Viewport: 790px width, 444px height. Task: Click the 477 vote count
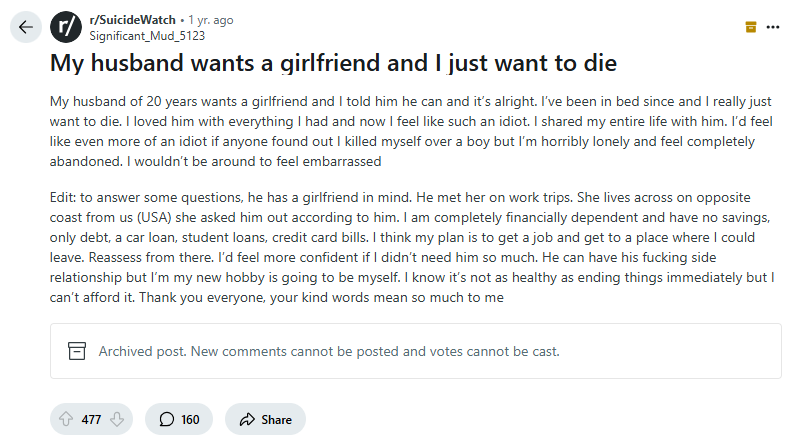point(91,419)
